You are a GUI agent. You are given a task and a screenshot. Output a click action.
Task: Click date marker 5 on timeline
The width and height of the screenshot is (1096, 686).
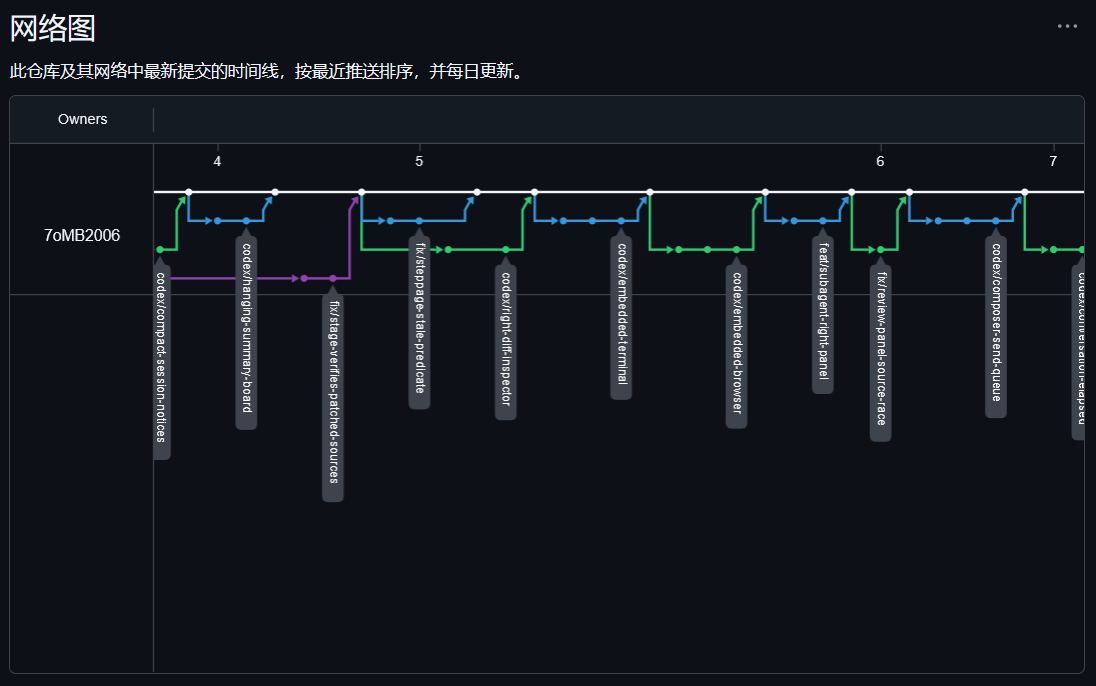(419, 162)
